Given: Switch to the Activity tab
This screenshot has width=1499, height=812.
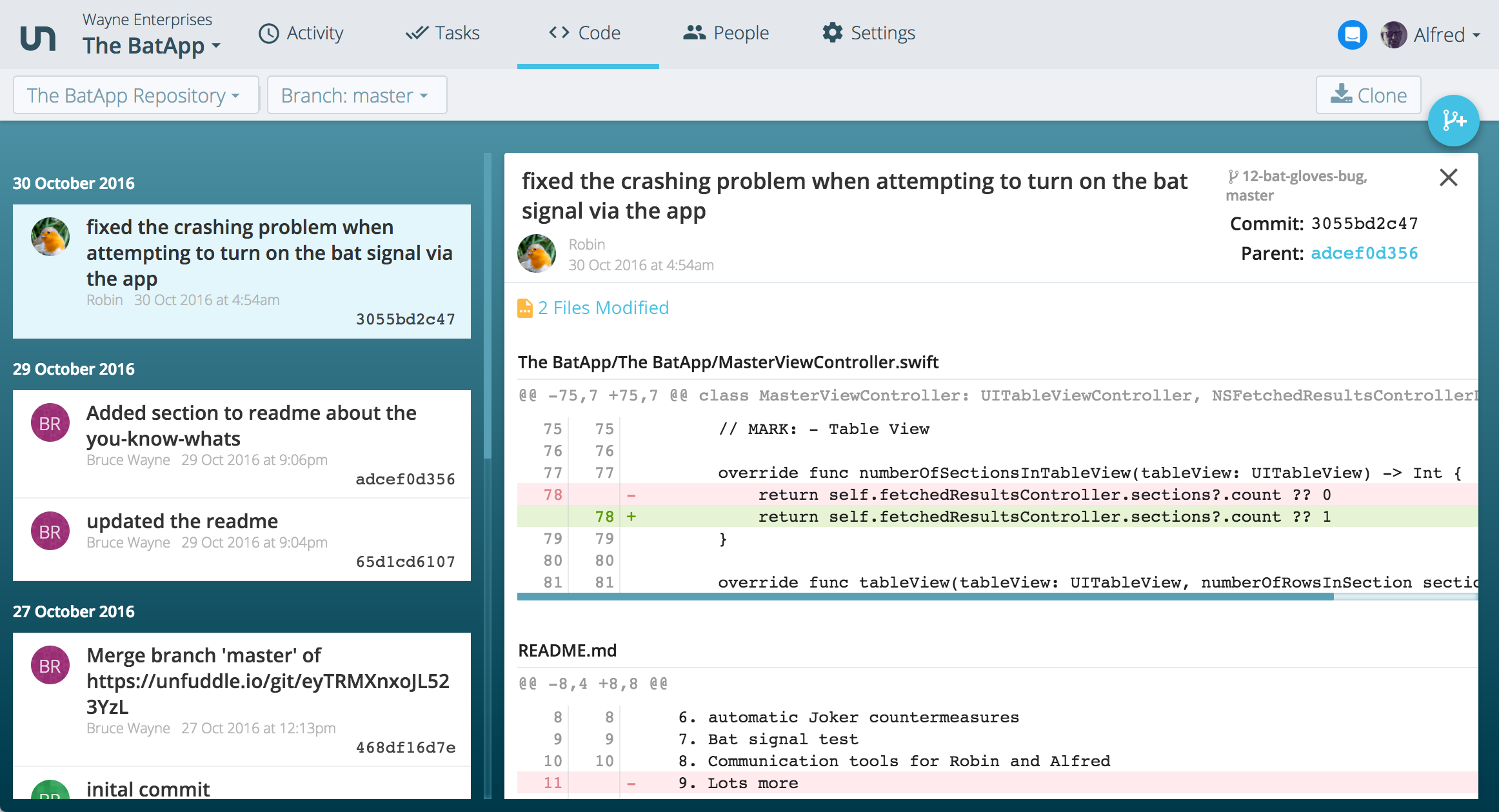Looking at the screenshot, I should pyautogui.click(x=301, y=33).
